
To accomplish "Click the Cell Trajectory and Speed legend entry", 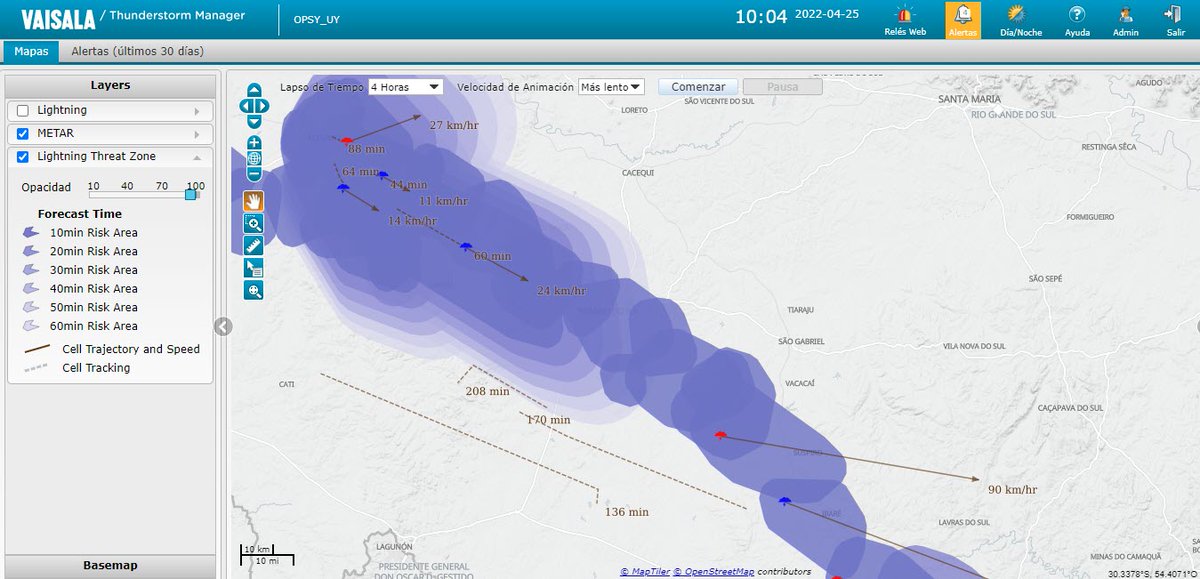I will click(112, 349).
